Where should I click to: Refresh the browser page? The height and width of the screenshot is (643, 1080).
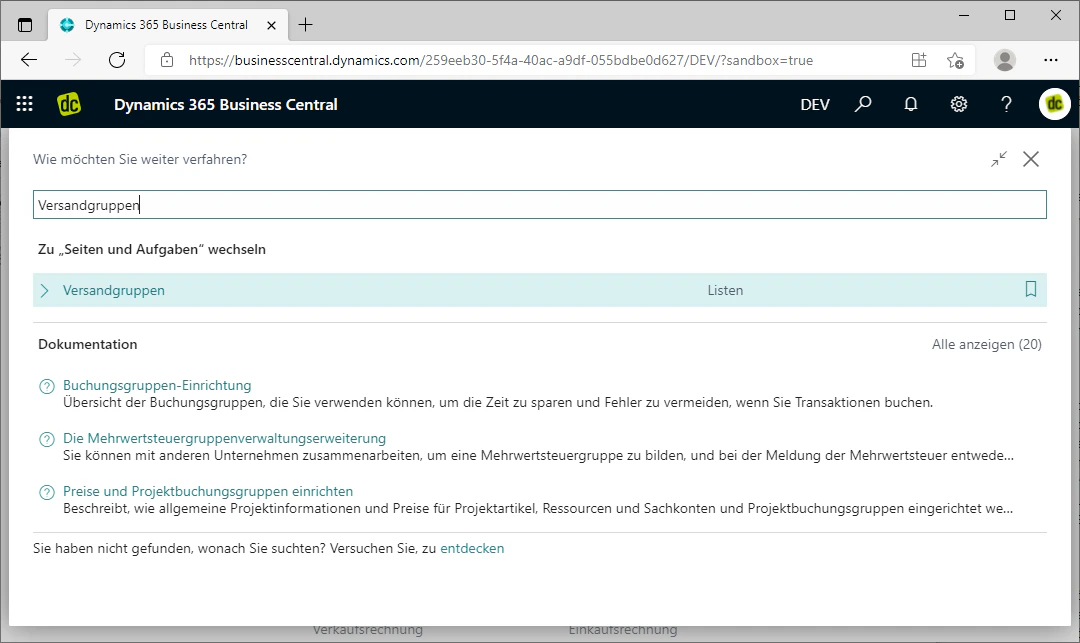point(117,60)
